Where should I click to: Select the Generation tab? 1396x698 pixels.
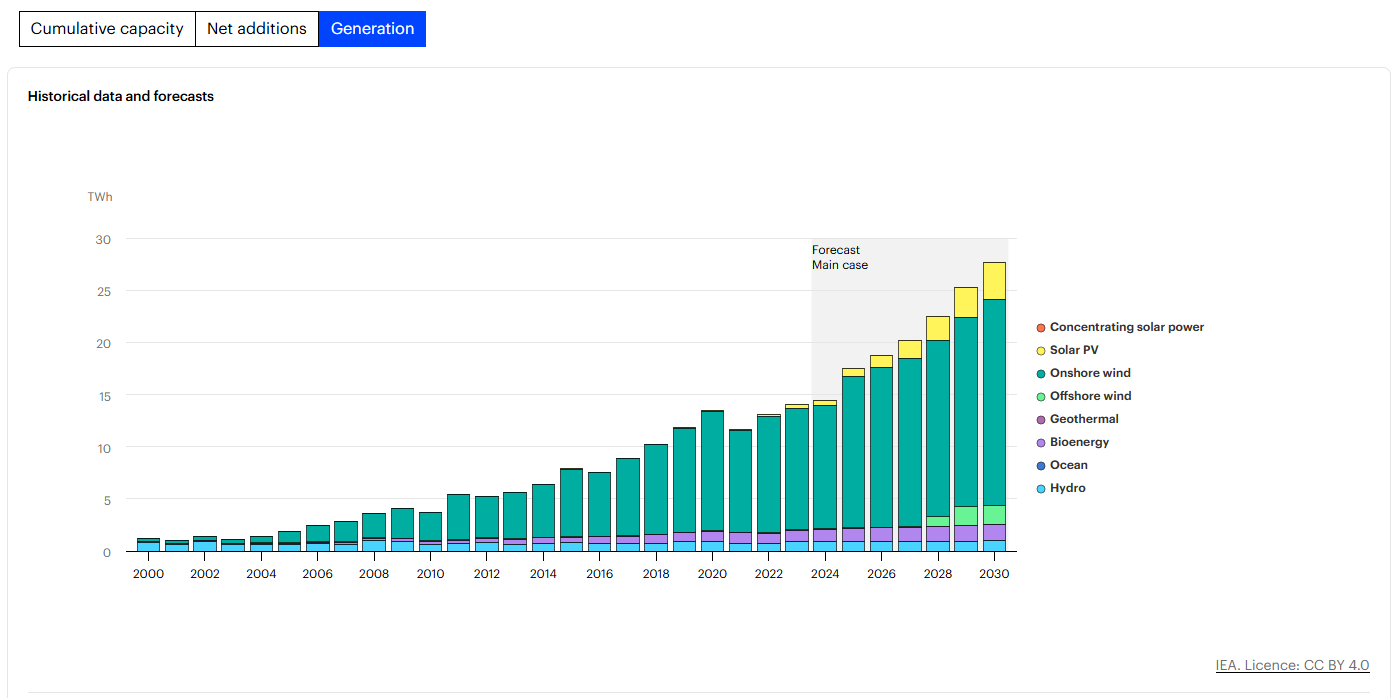coord(372,29)
